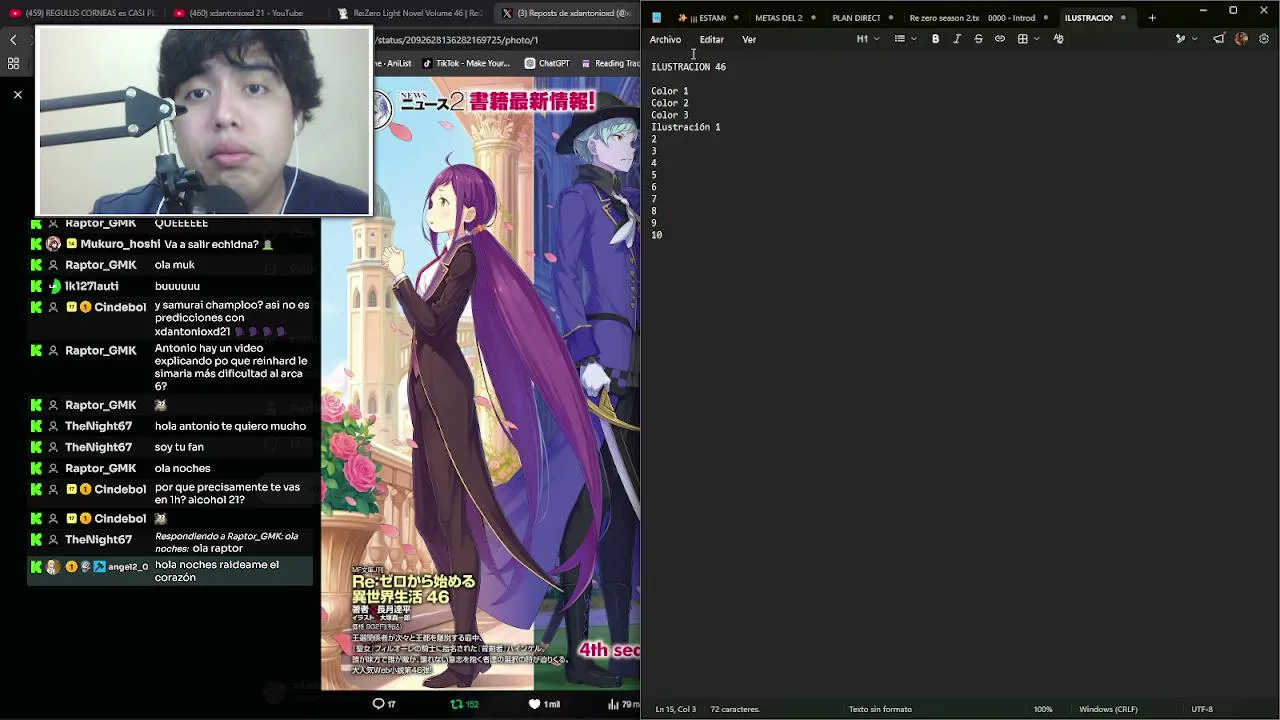Click the 'Color 2' line in Notepad
1280x720 pixels.
click(x=670, y=103)
